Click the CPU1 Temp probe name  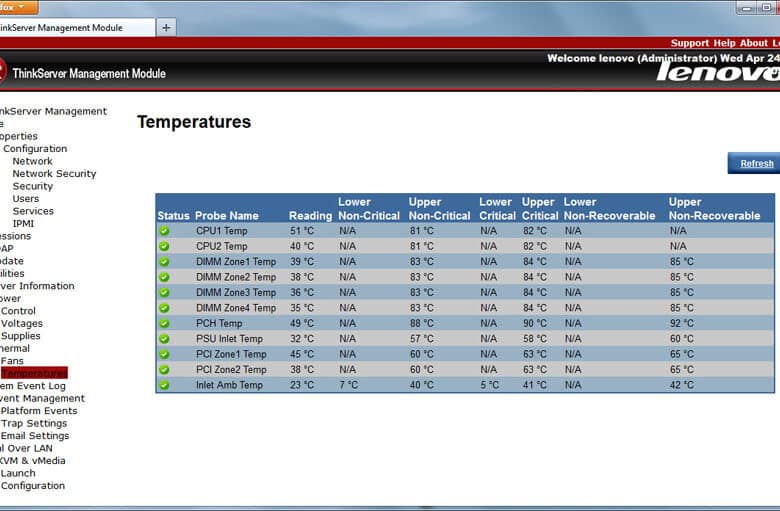tap(221, 231)
